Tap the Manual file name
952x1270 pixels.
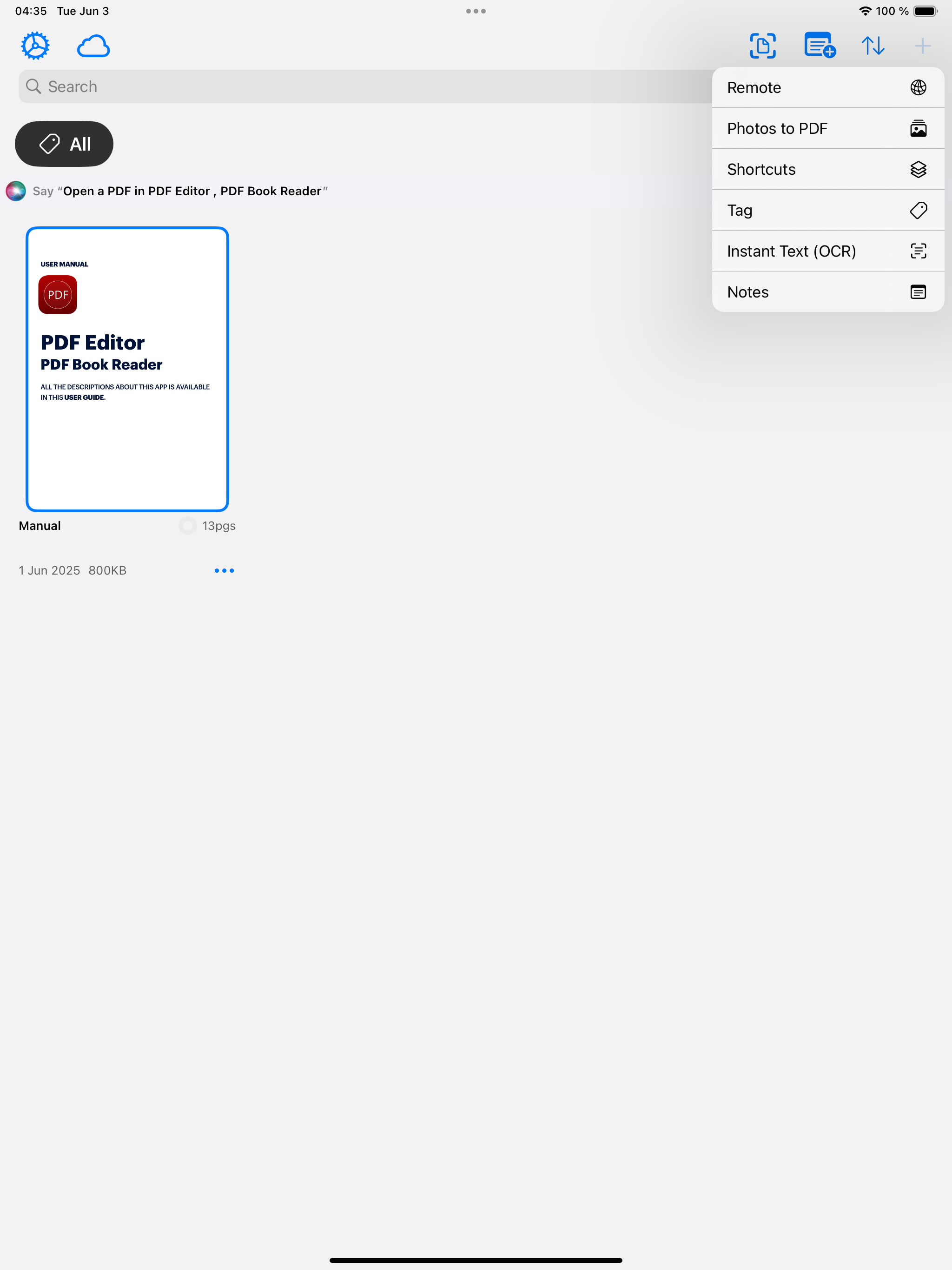pyautogui.click(x=40, y=526)
